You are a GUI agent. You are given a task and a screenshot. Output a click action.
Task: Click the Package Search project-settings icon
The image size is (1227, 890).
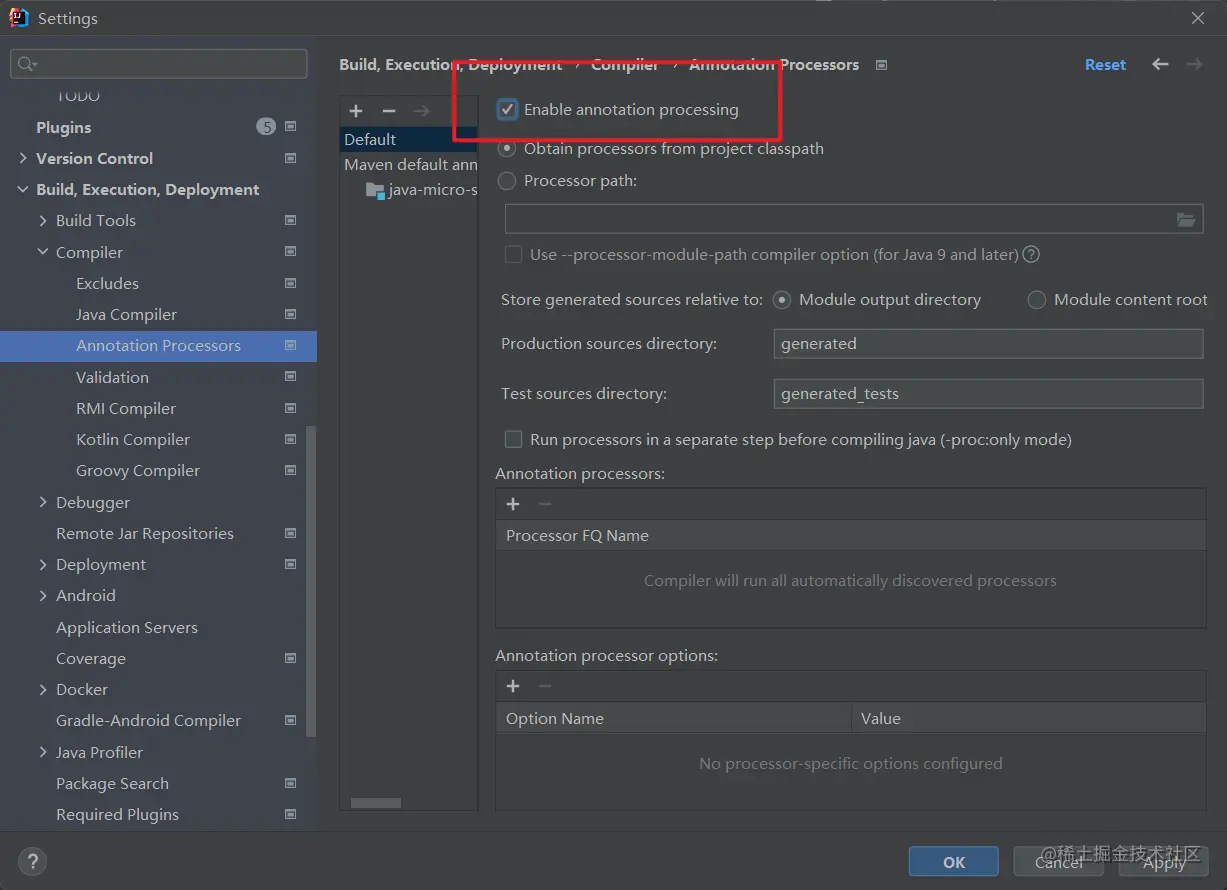[290, 783]
